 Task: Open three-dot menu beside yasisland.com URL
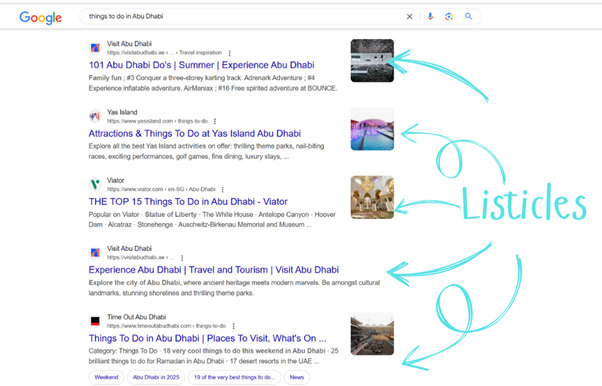pos(215,121)
